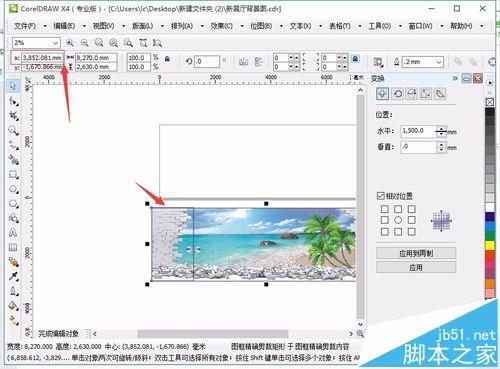
Task: Open the zoom level 2% dropdown
Action: coord(55,43)
